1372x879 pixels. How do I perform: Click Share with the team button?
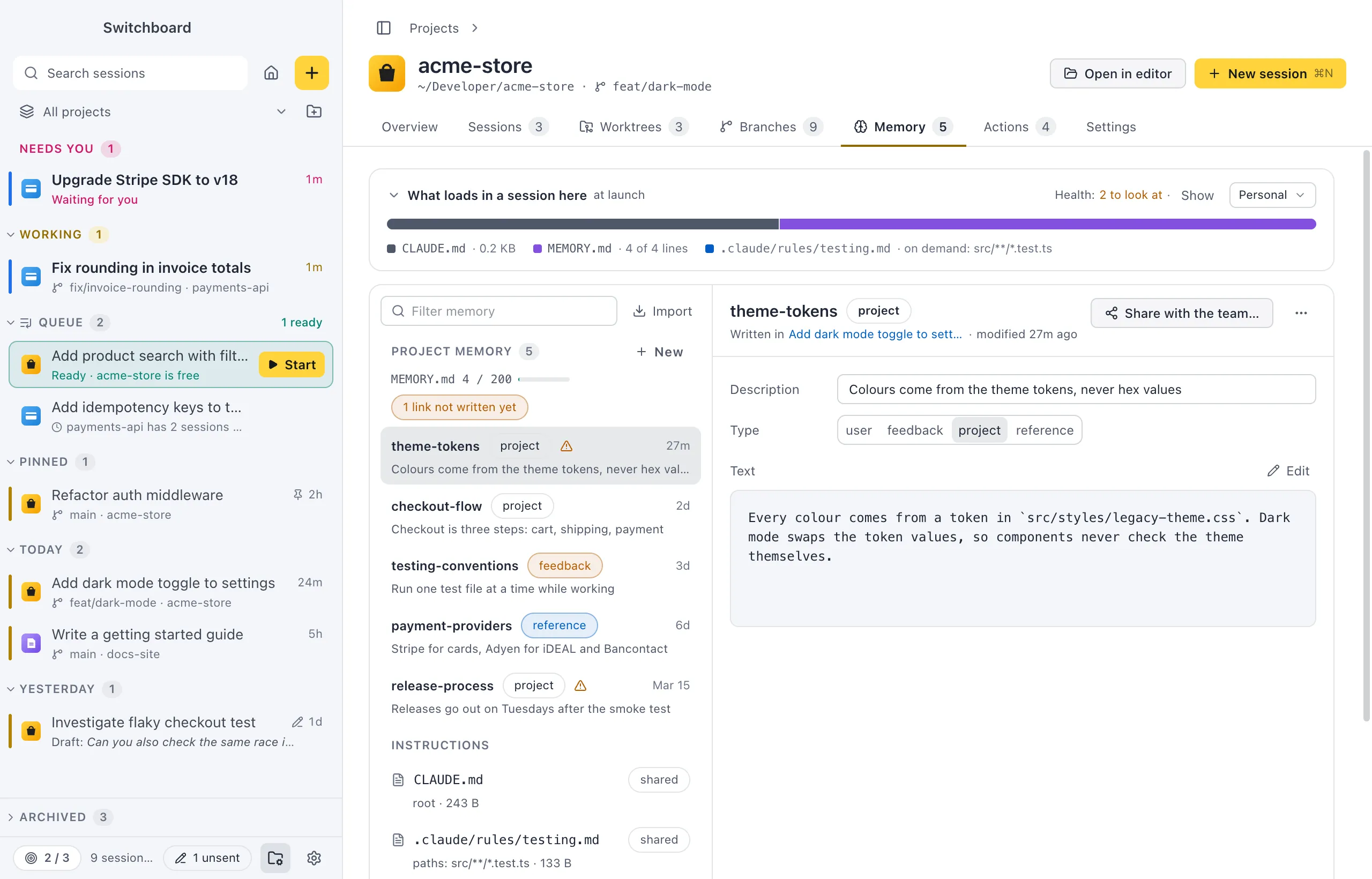tap(1181, 313)
